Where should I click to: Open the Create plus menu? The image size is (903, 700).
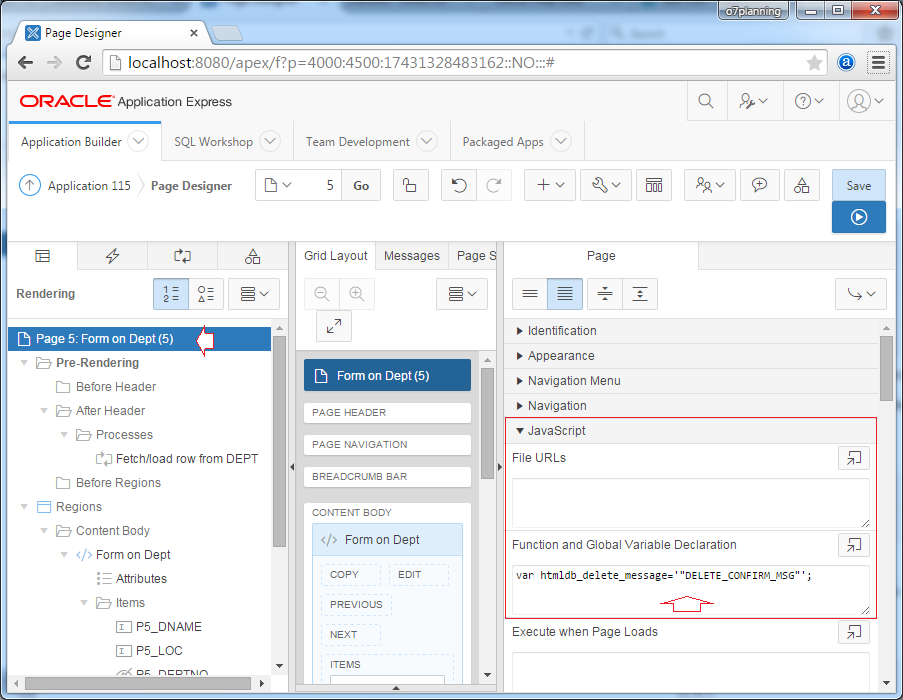point(550,185)
